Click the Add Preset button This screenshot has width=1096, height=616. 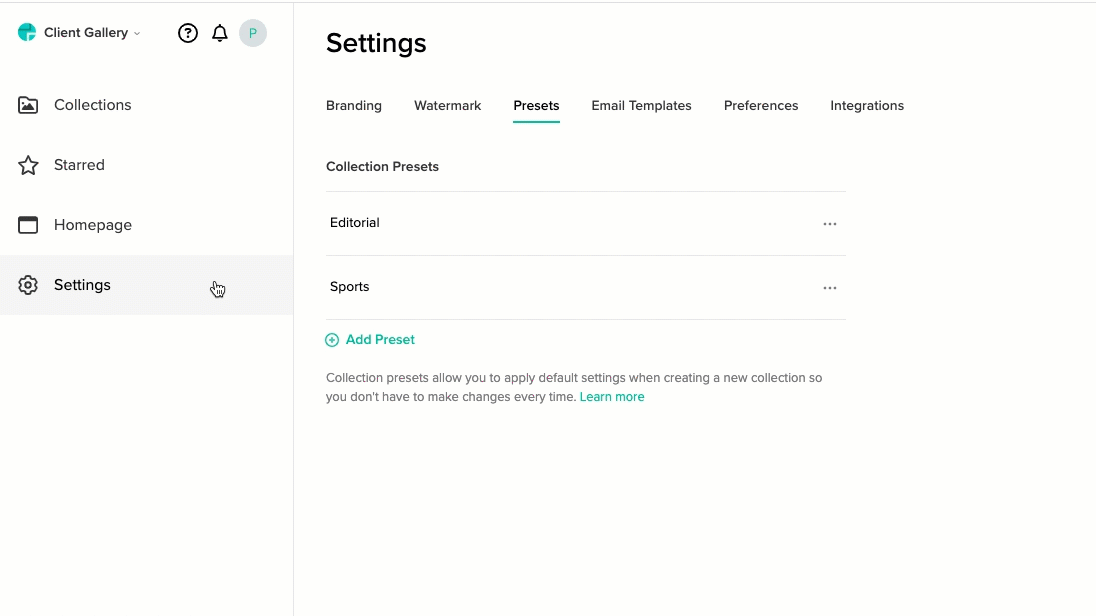click(380, 340)
